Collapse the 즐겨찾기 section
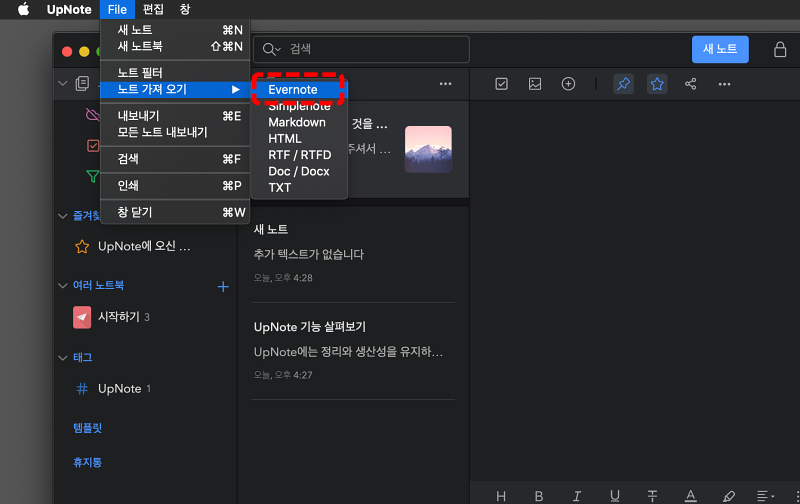 63,216
